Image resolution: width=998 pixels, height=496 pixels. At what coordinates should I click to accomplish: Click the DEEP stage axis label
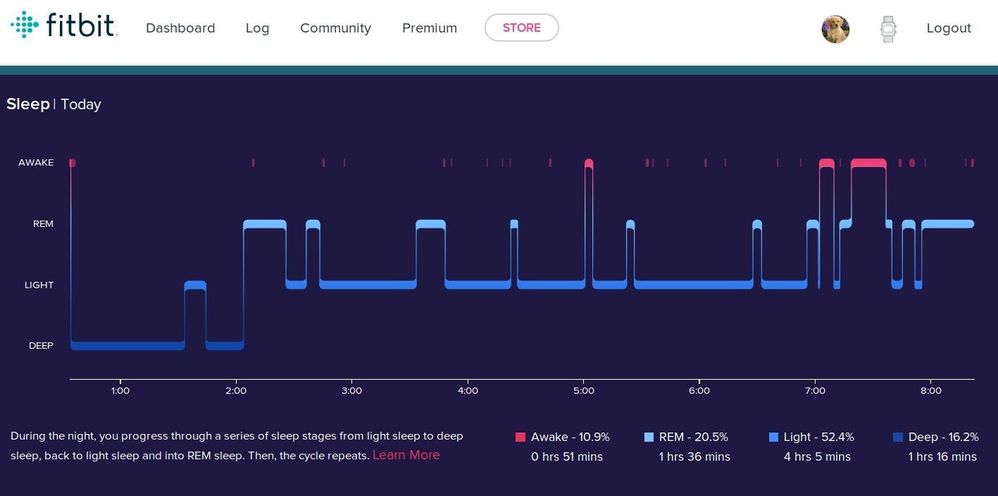(x=41, y=346)
